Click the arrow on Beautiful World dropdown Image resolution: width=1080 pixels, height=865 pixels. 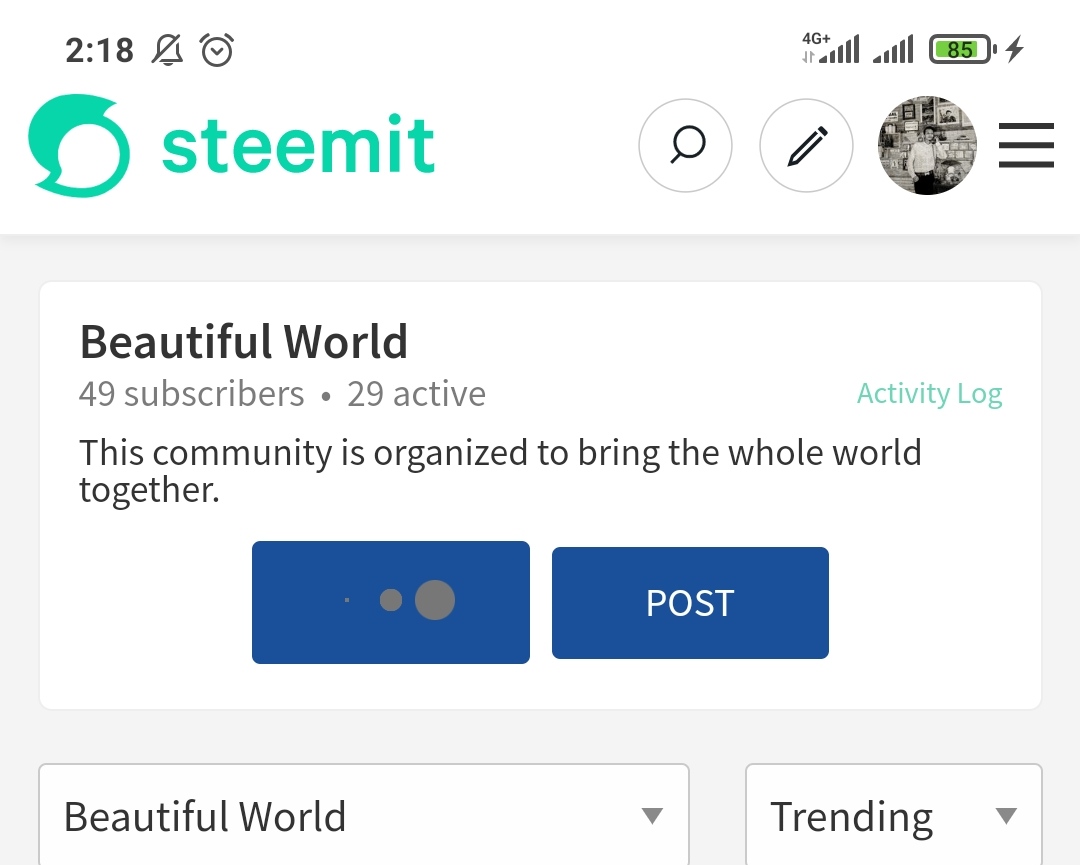652,816
